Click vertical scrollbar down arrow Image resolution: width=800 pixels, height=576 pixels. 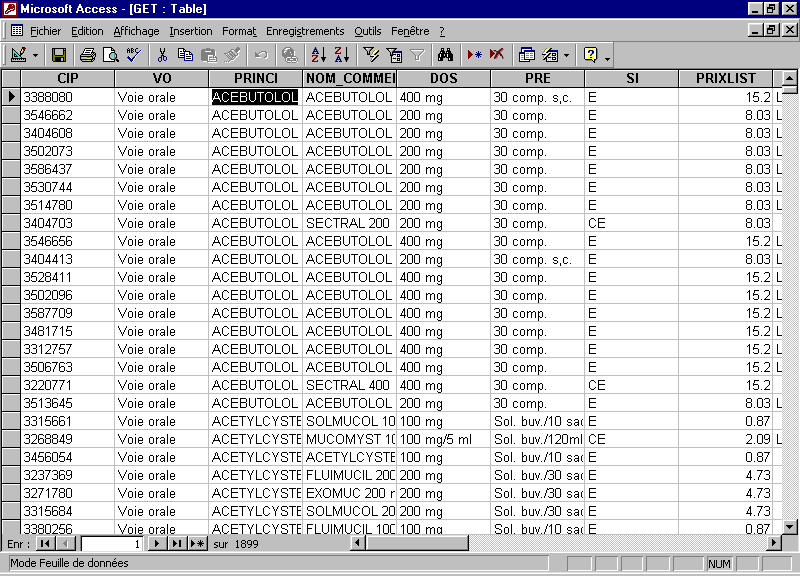click(789, 527)
